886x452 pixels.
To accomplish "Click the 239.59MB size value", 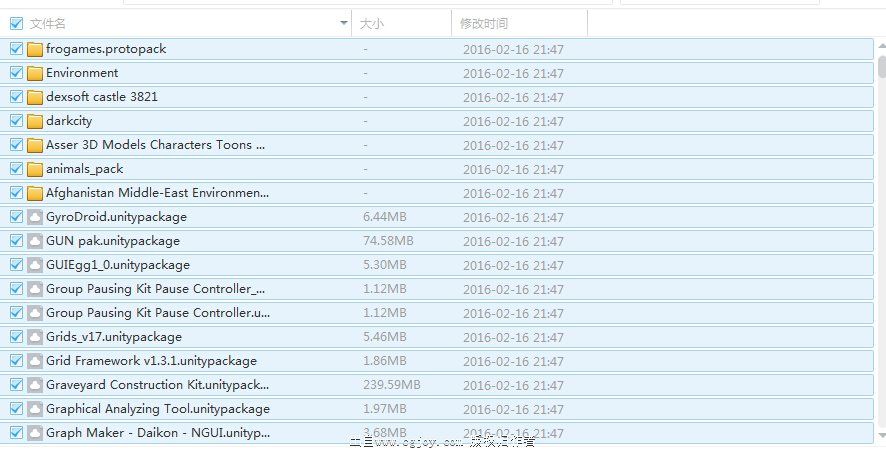I will (392, 385).
